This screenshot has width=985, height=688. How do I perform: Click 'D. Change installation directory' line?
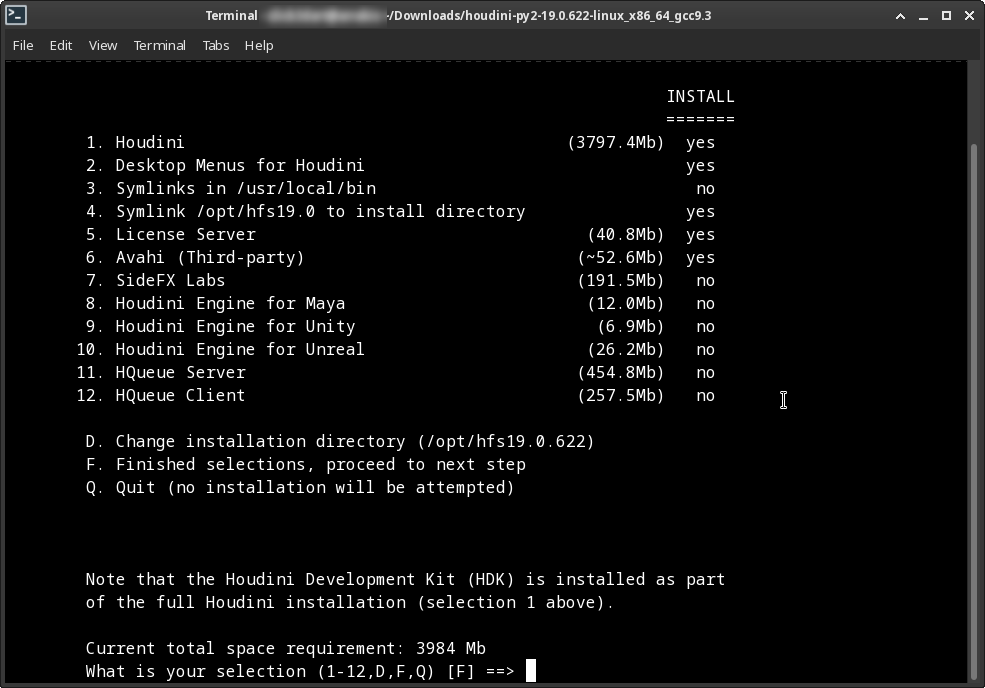click(x=340, y=442)
